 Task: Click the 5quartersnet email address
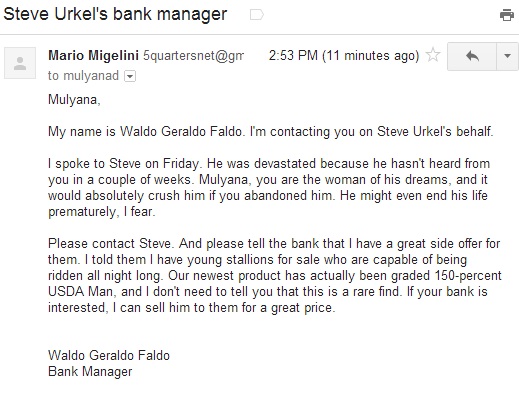194,56
